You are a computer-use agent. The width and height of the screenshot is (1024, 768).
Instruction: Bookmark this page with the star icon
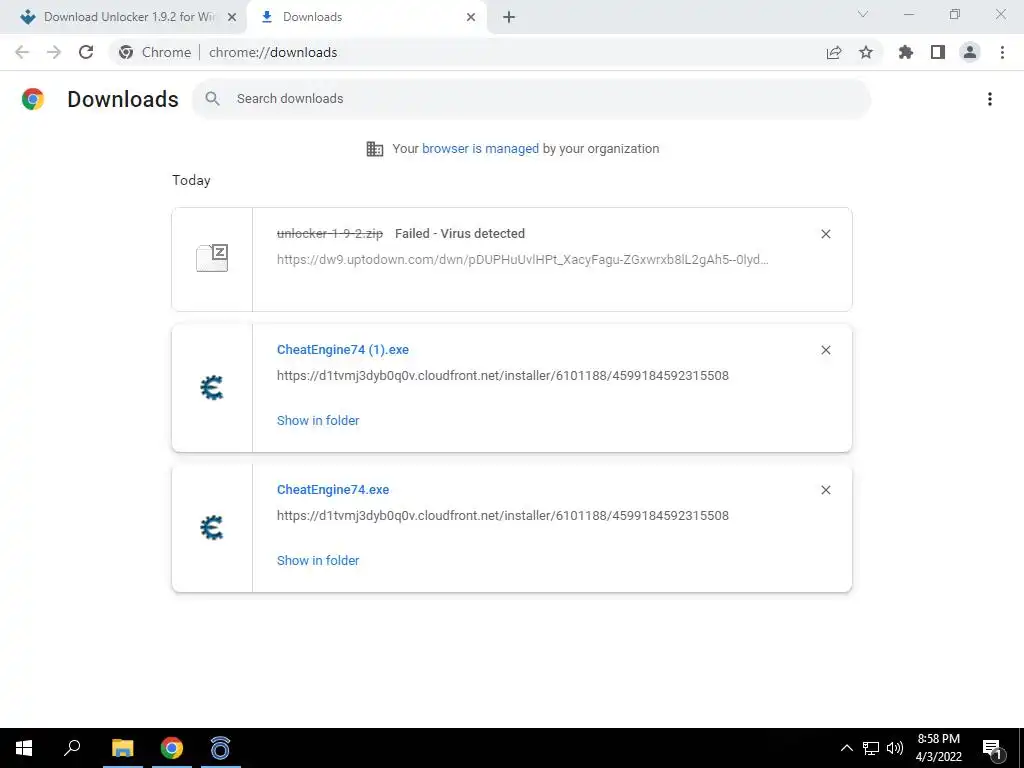(x=866, y=52)
